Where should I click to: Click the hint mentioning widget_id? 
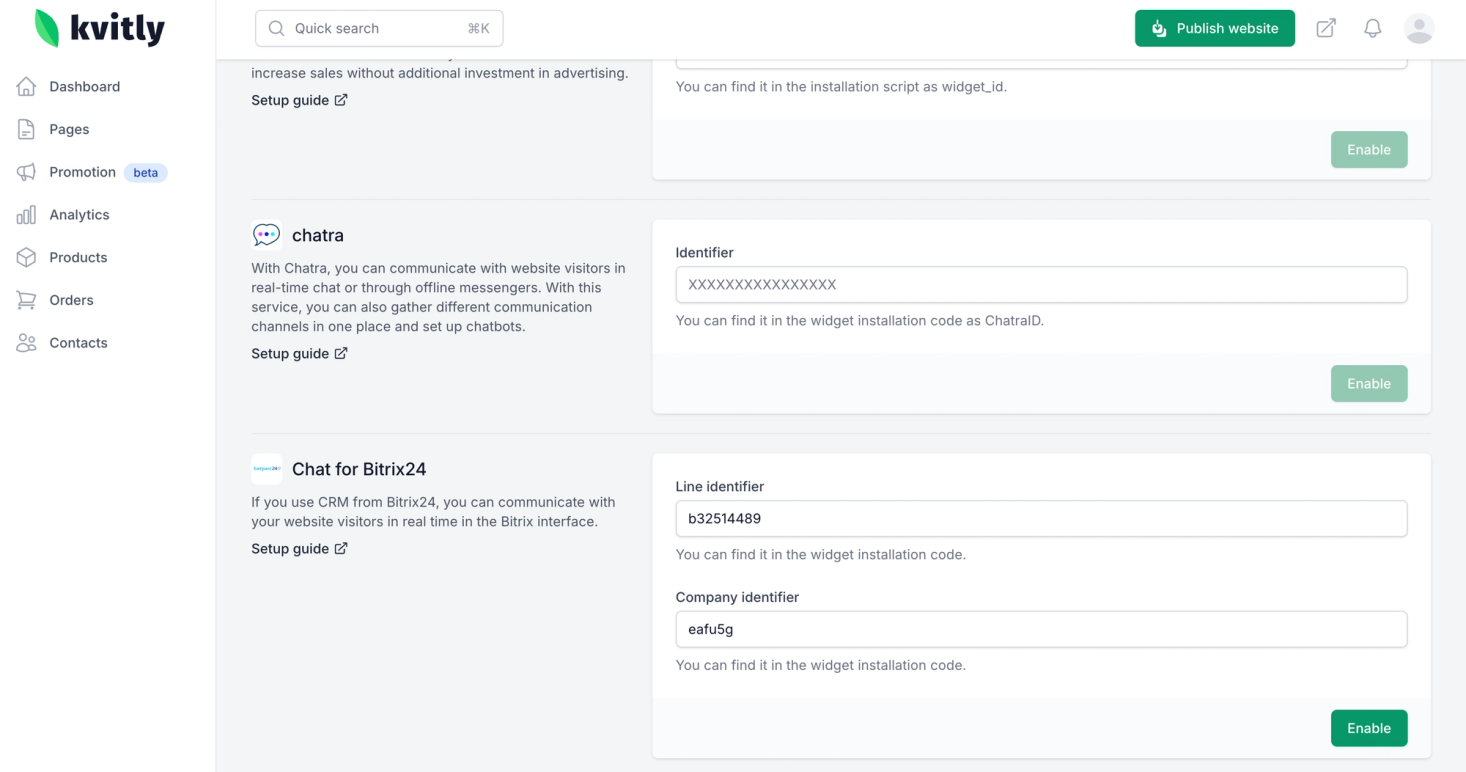coord(841,87)
